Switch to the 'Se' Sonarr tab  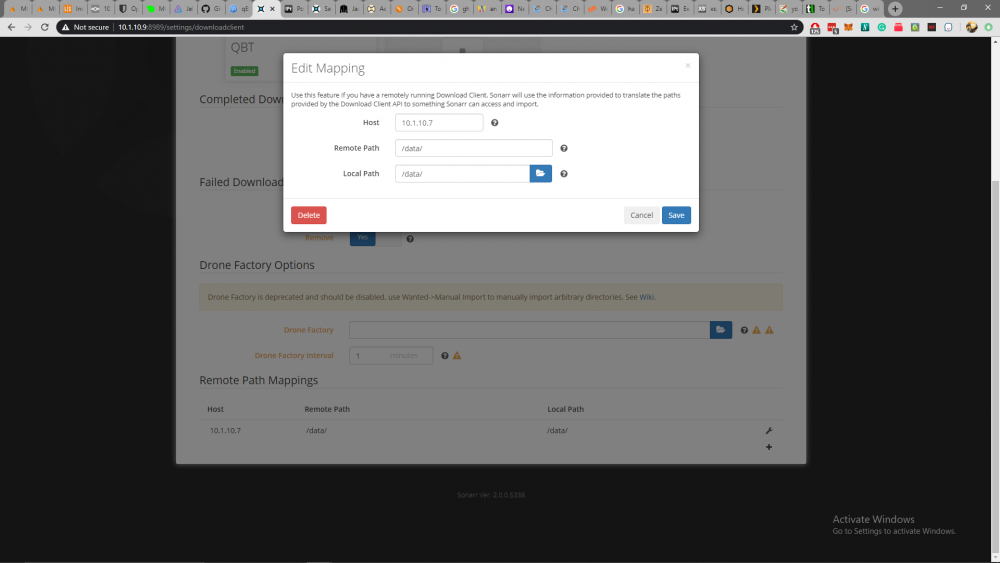[321, 9]
